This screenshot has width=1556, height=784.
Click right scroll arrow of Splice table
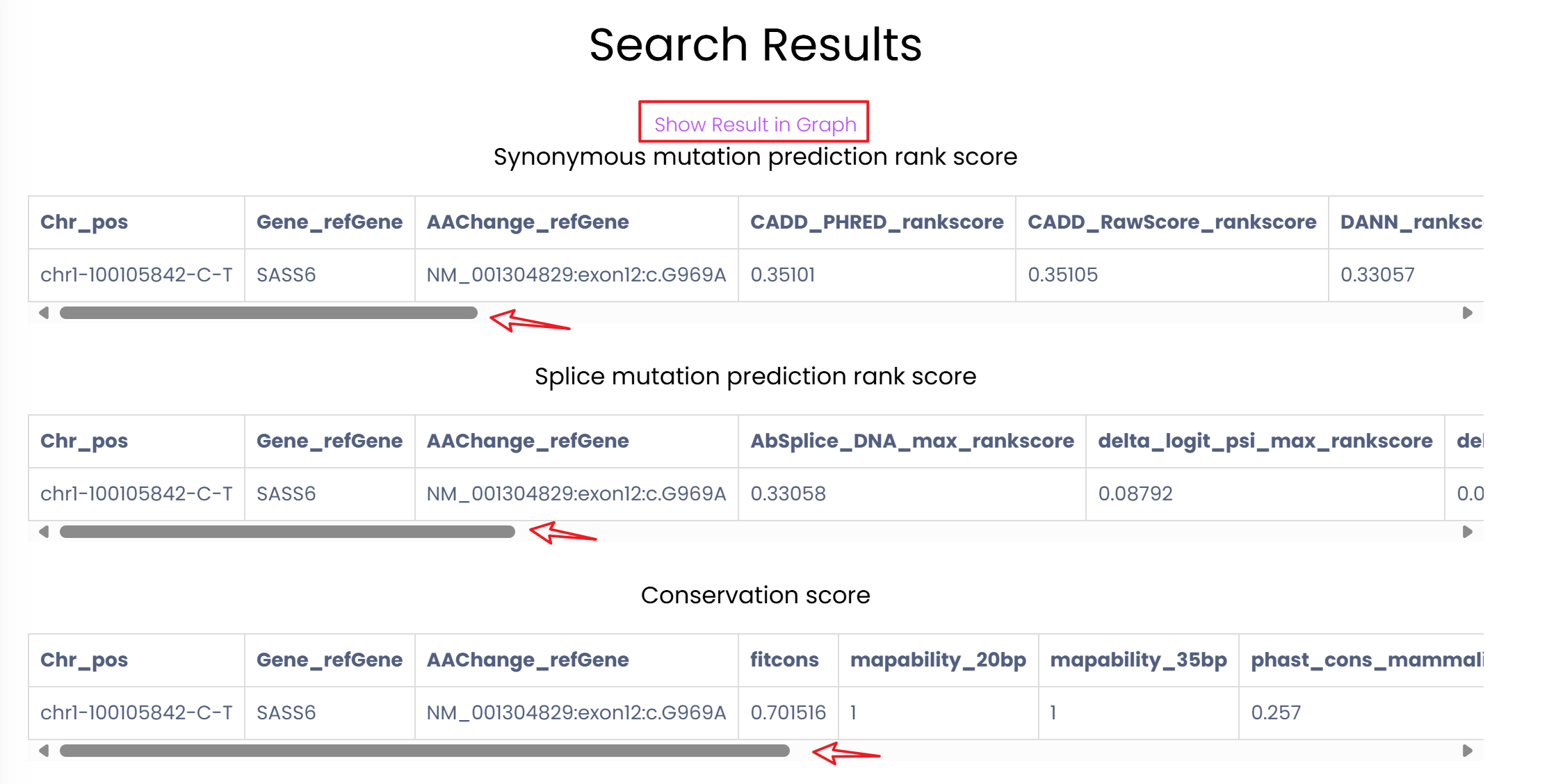[x=1467, y=532]
